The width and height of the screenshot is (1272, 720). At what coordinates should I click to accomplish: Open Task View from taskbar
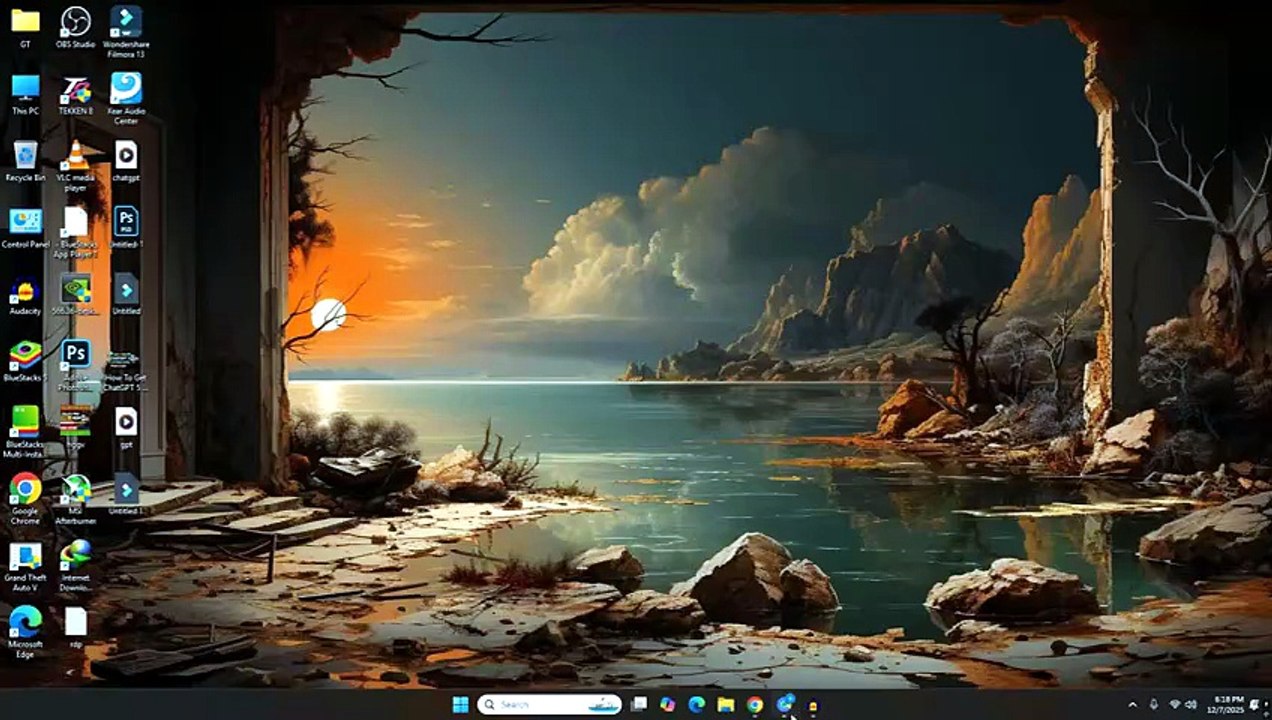click(639, 705)
